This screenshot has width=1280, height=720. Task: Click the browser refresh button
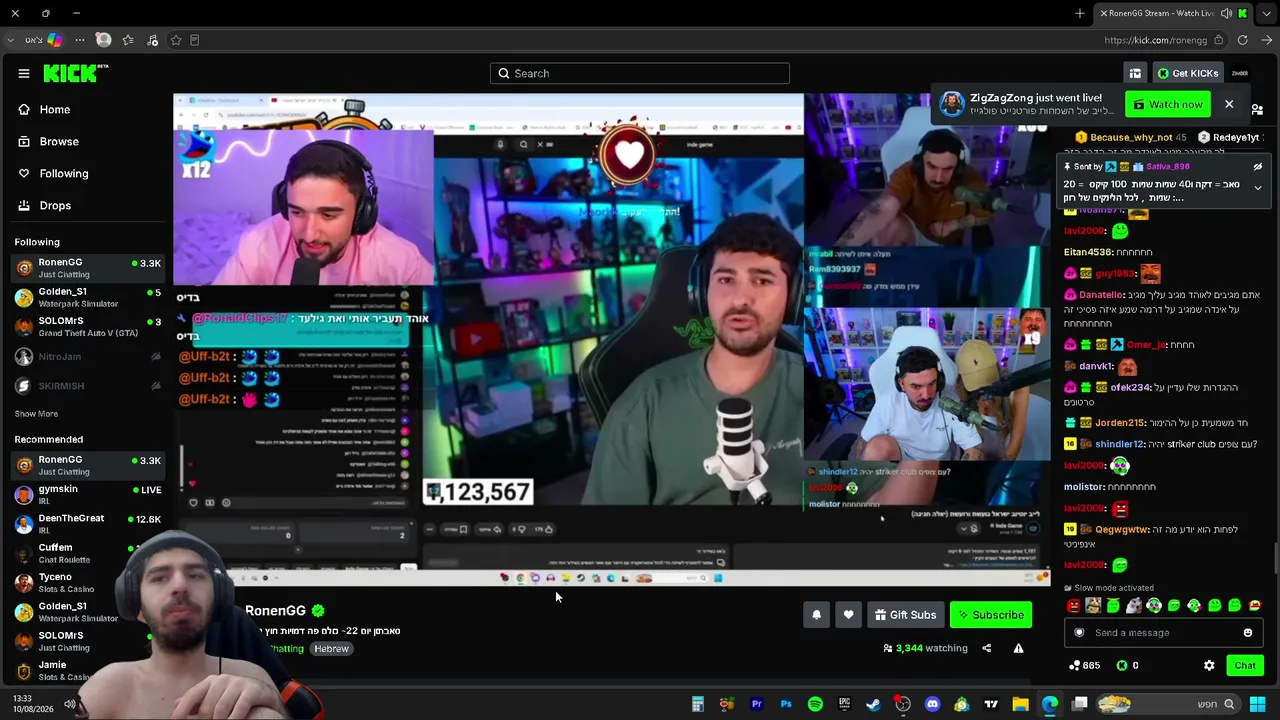[1242, 40]
